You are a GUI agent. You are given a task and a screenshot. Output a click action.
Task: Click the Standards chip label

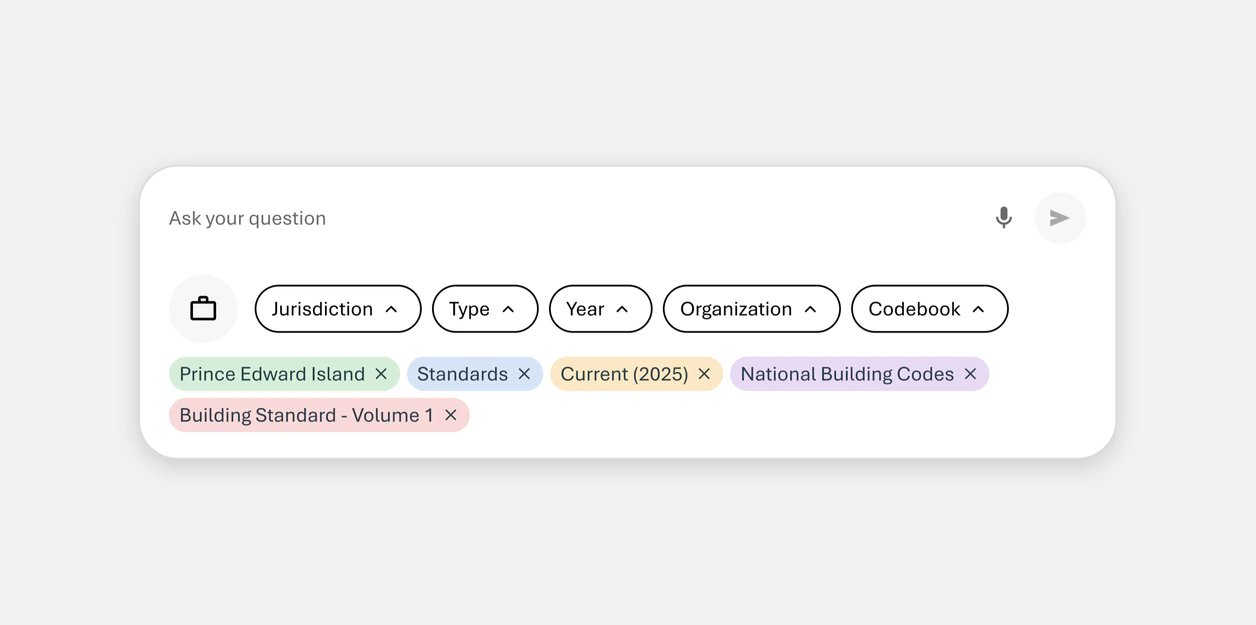pos(462,374)
